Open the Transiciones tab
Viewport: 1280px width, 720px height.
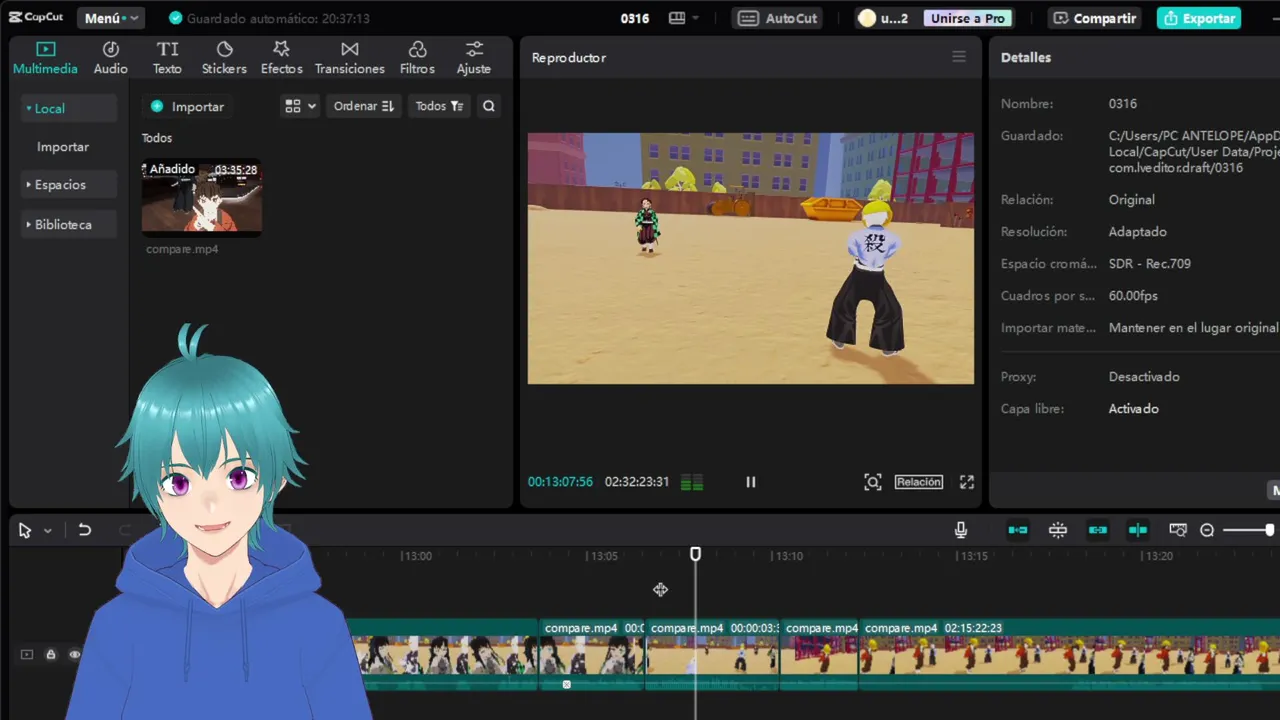point(349,58)
